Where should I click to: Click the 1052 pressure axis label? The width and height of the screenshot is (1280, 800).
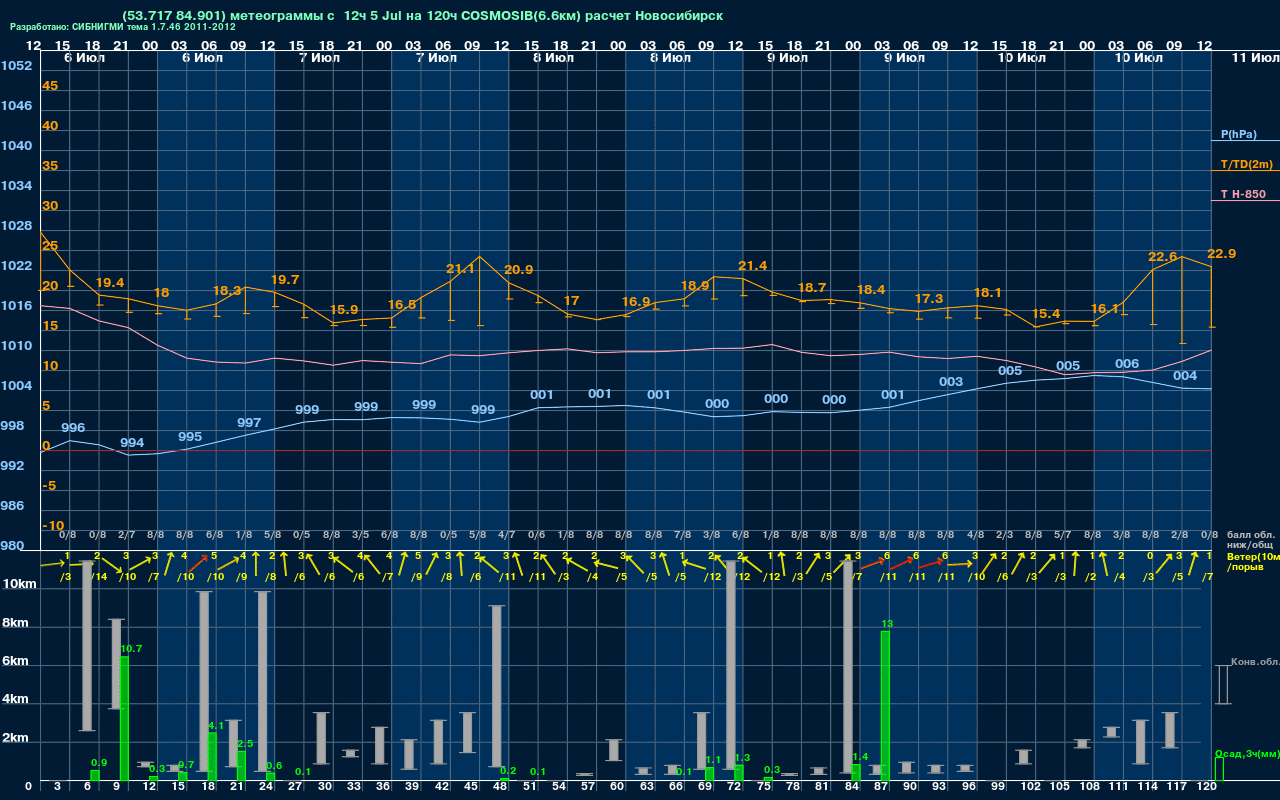[16, 66]
